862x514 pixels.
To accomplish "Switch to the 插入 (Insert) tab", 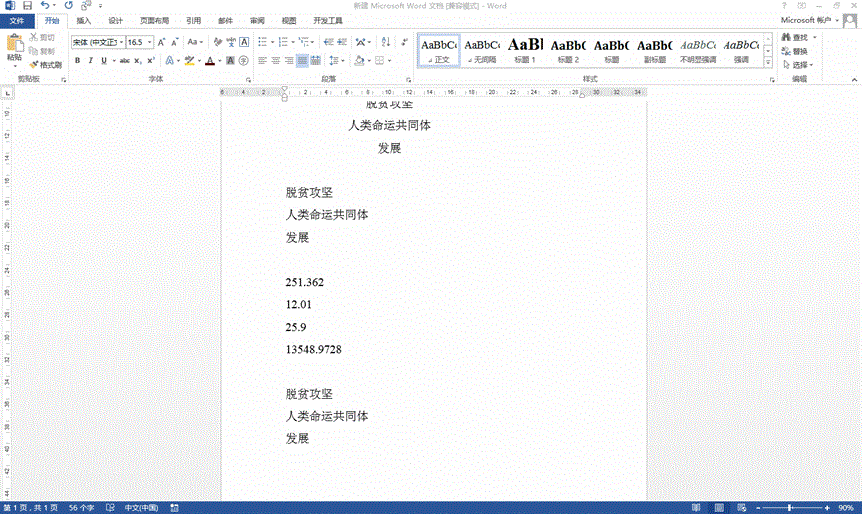I will coord(84,20).
